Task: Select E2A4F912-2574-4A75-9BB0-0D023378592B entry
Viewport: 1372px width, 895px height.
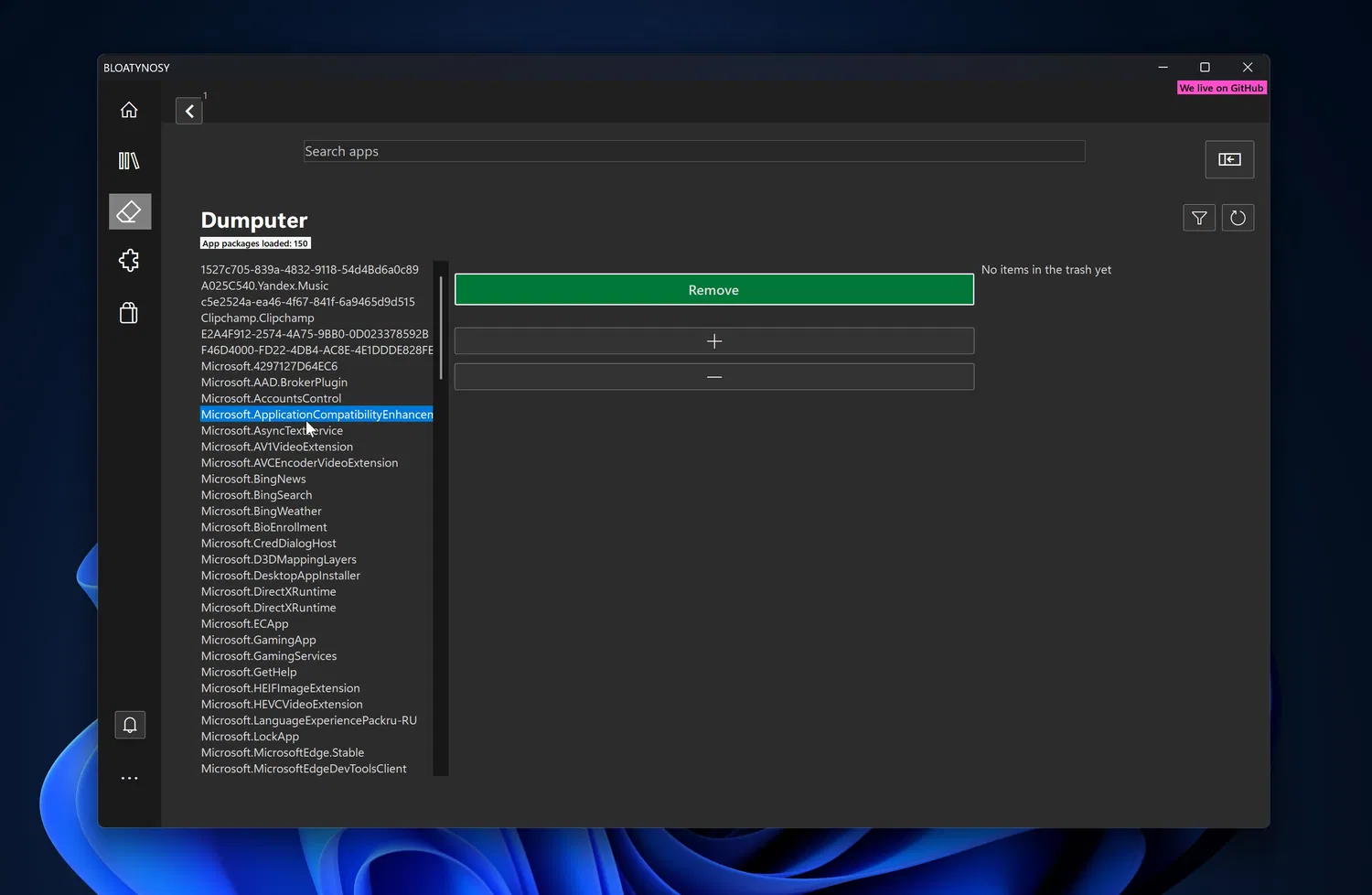Action: coord(316,334)
